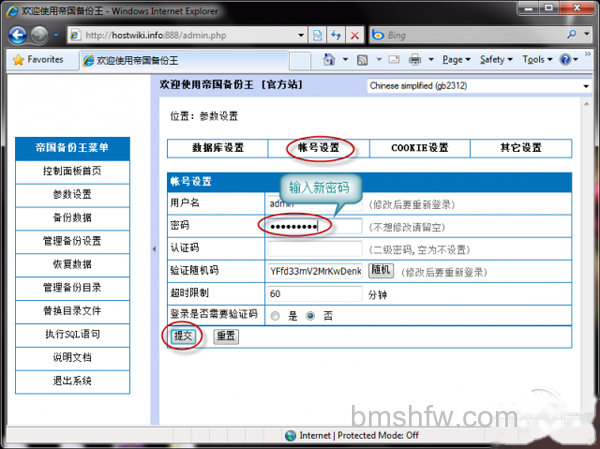Open 管理备份目录 in sidebar menu
Viewport: 600px width, 449px height.
coord(72,288)
